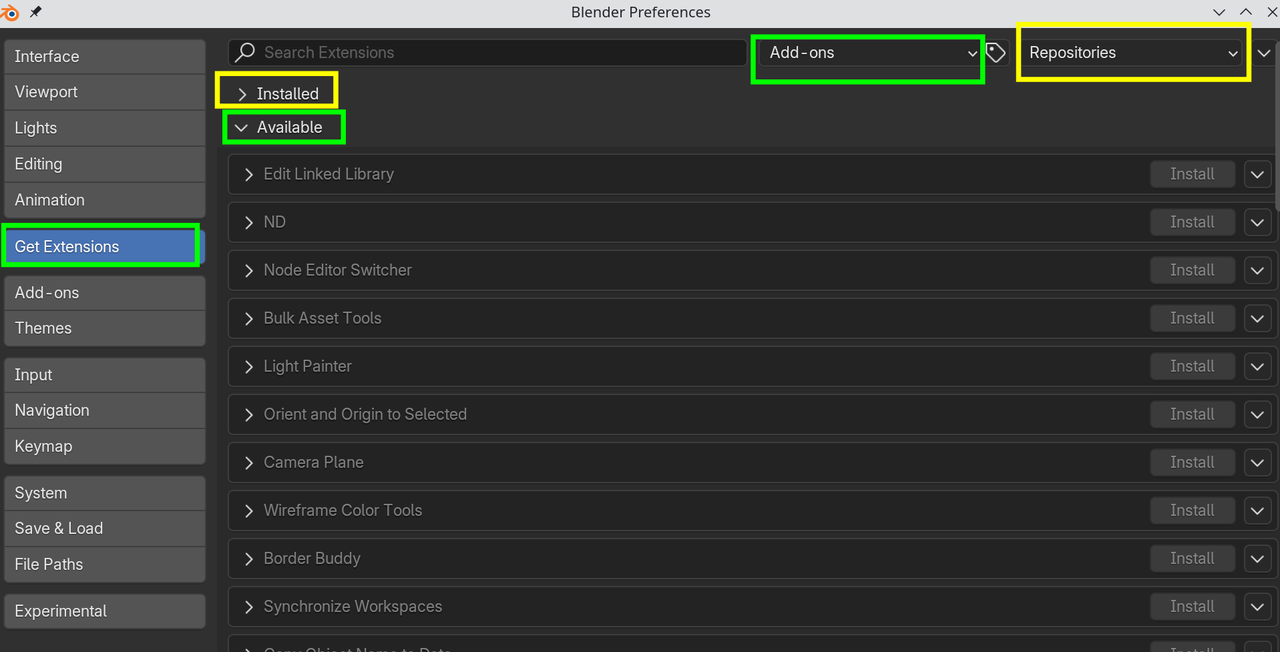The height and width of the screenshot is (652, 1280).
Task: Click the pin icon in title bar
Action: click(37, 12)
